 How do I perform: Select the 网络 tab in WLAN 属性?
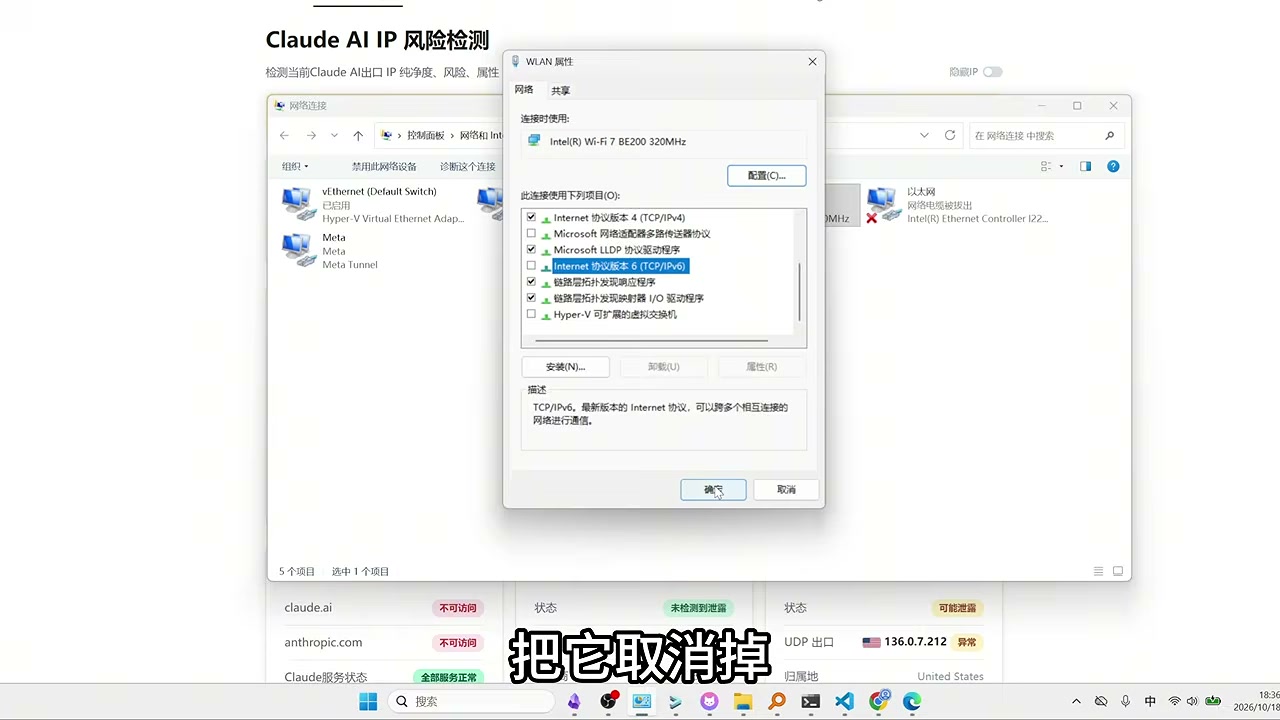coord(524,90)
